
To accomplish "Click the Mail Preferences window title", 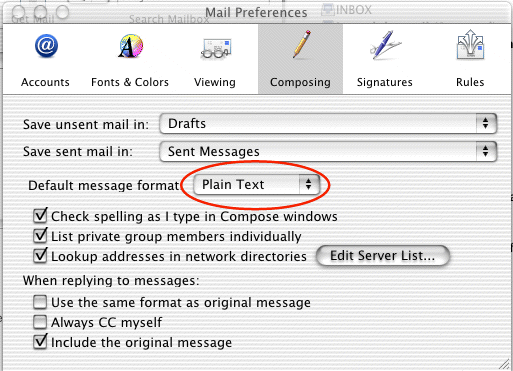I will 256,13.
